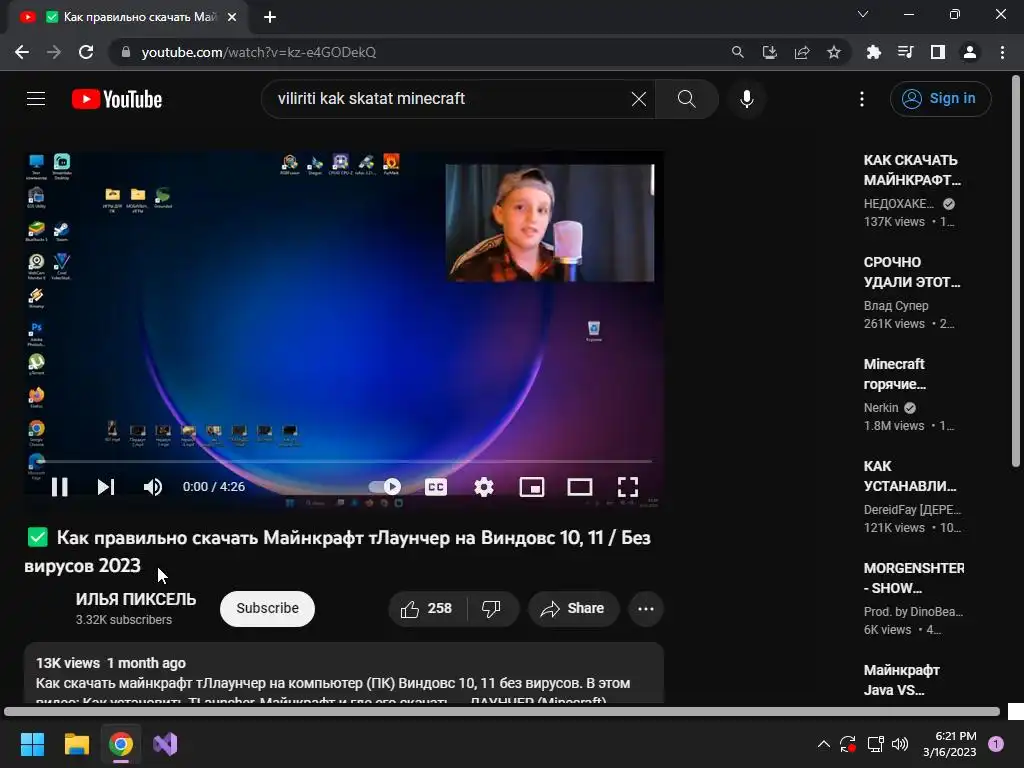
Task: Open taskbar volume control
Action: (x=900, y=743)
